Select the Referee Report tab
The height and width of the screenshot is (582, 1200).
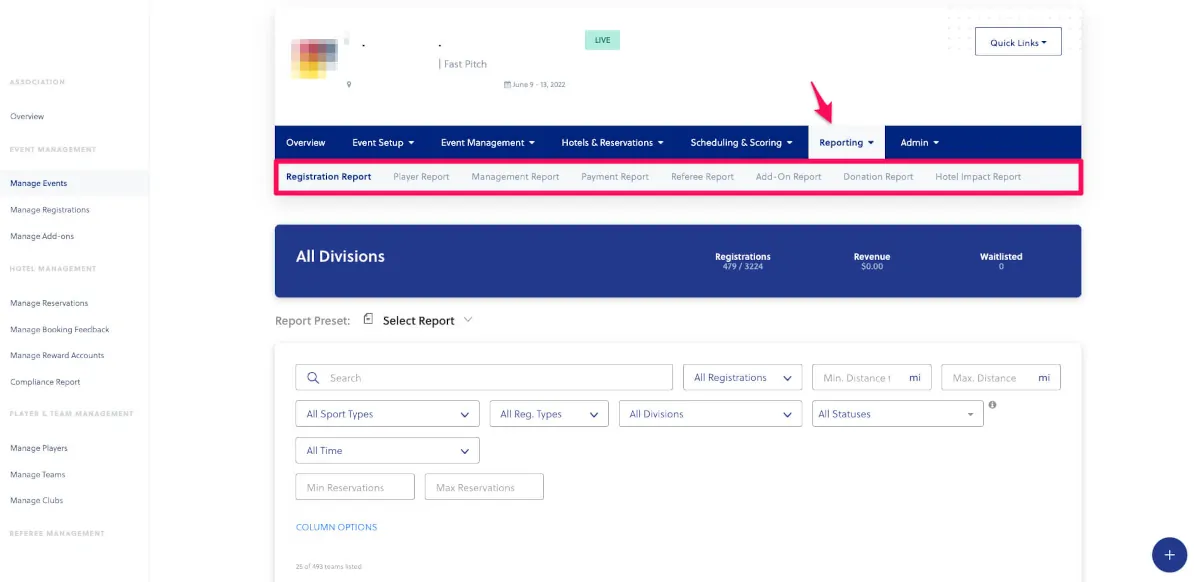point(702,177)
